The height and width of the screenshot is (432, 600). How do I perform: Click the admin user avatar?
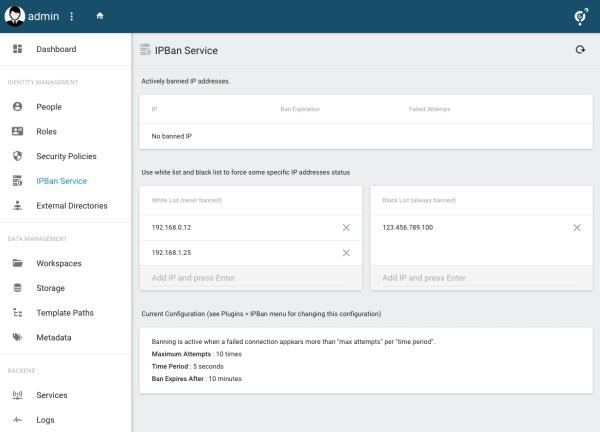[x=15, y=16]
